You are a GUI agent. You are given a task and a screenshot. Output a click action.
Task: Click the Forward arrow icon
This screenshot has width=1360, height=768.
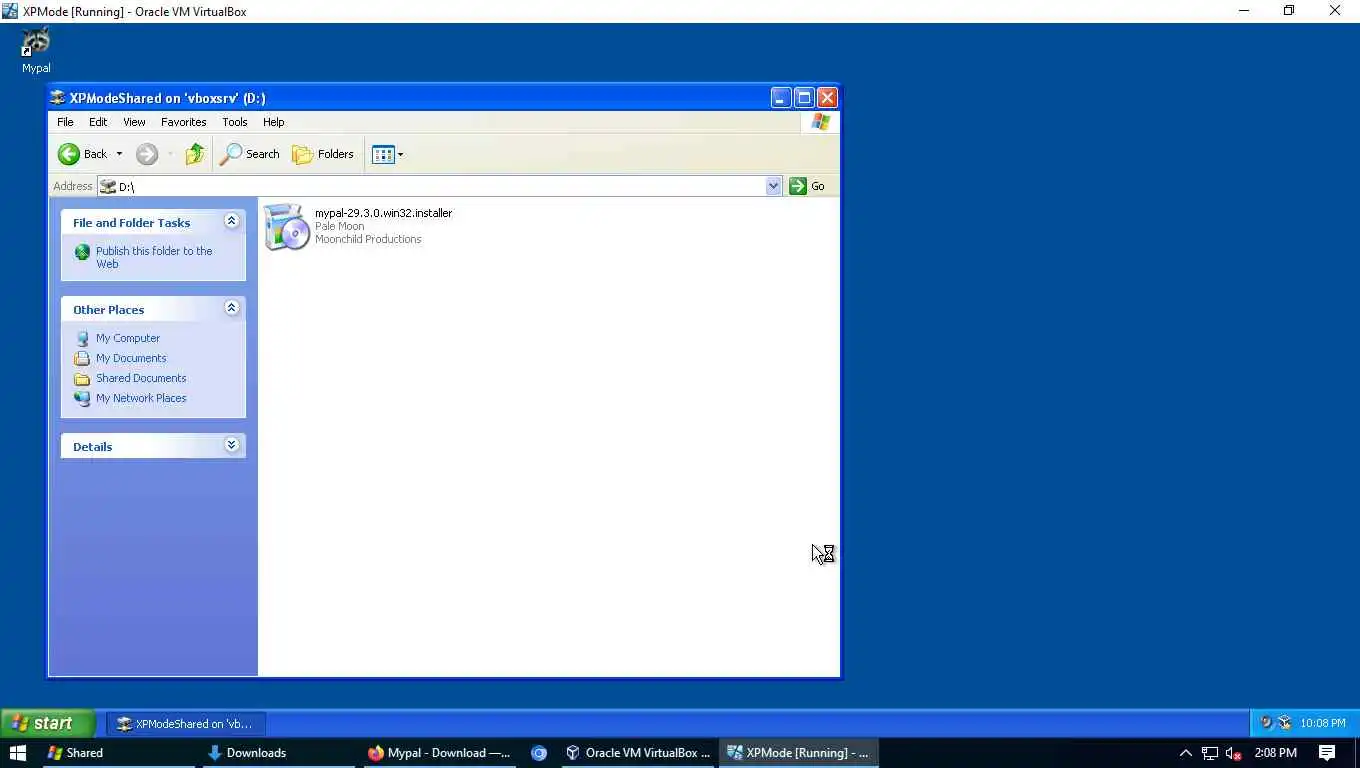[147, 154]
